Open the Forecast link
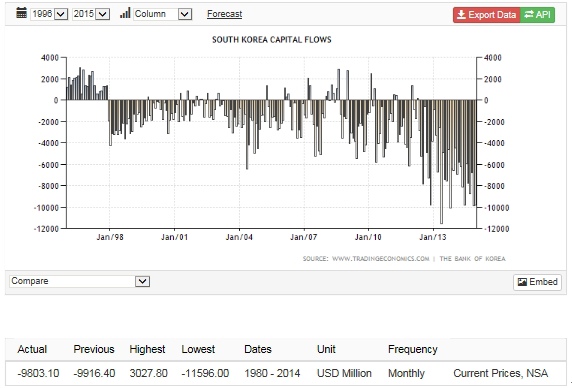This screenshot has height=388, width=572. pos(224,14)
